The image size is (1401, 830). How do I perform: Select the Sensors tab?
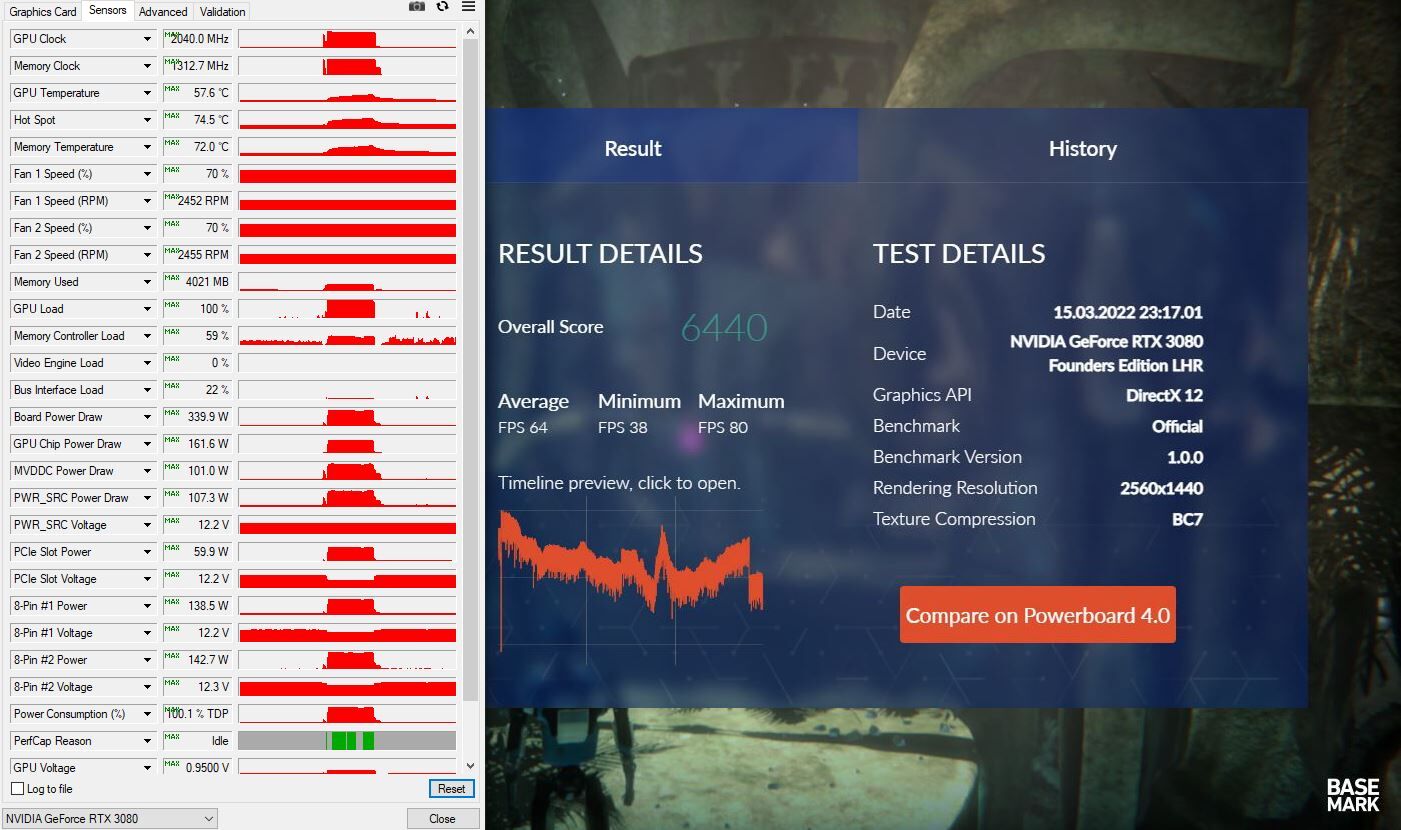[x=108, y=10]
